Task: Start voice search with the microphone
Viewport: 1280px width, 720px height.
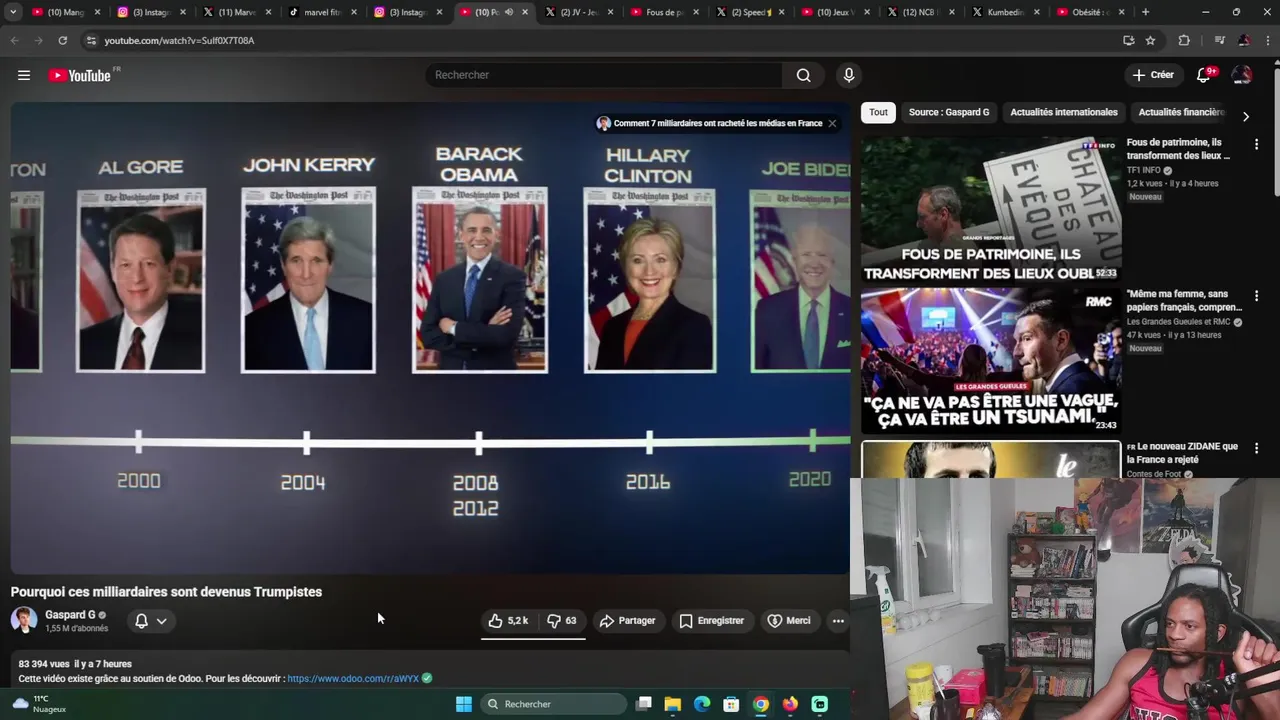Action: pos(849,75)
